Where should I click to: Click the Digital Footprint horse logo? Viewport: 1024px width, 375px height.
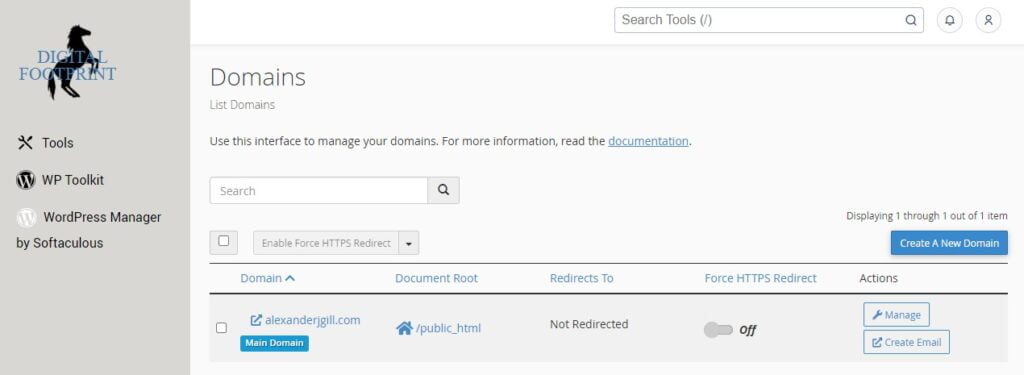[x=68, y=63]
